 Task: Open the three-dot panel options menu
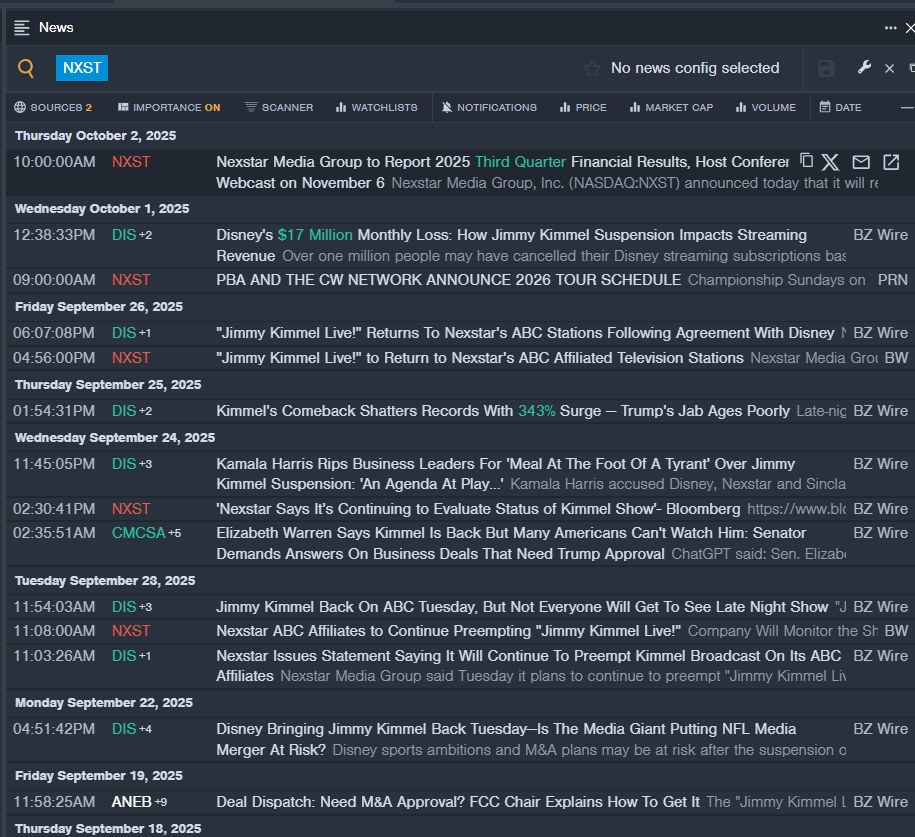(890, 28)
